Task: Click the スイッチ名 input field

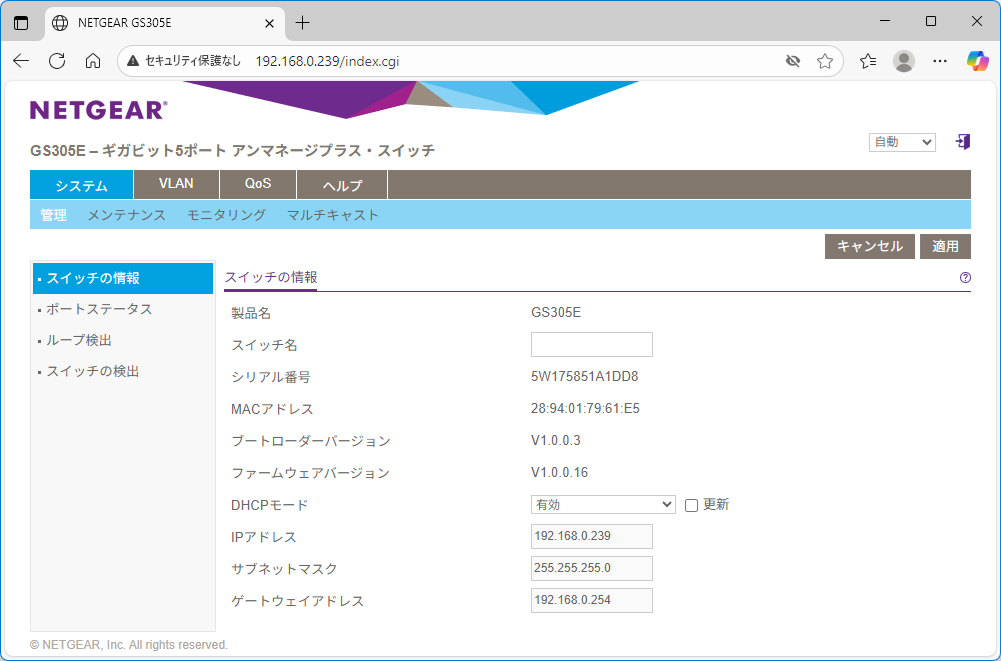Action: (591, 345)
